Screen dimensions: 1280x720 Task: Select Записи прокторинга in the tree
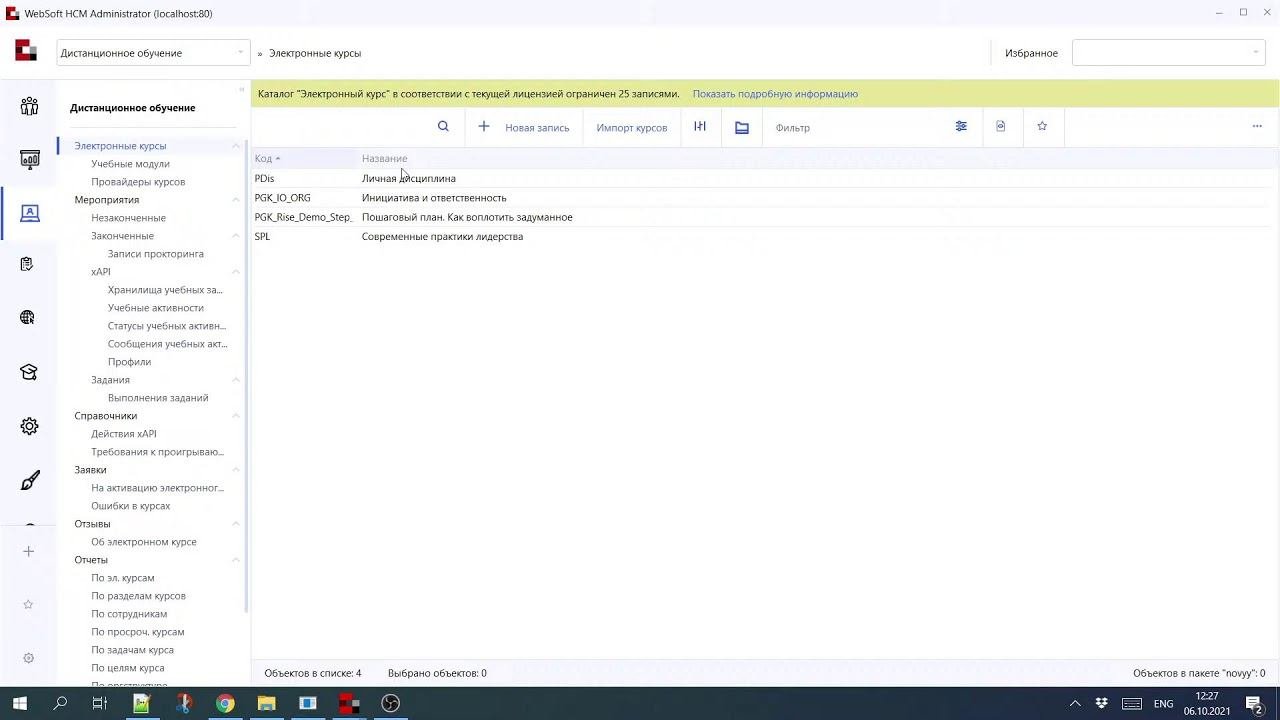(x=155, y=254)
